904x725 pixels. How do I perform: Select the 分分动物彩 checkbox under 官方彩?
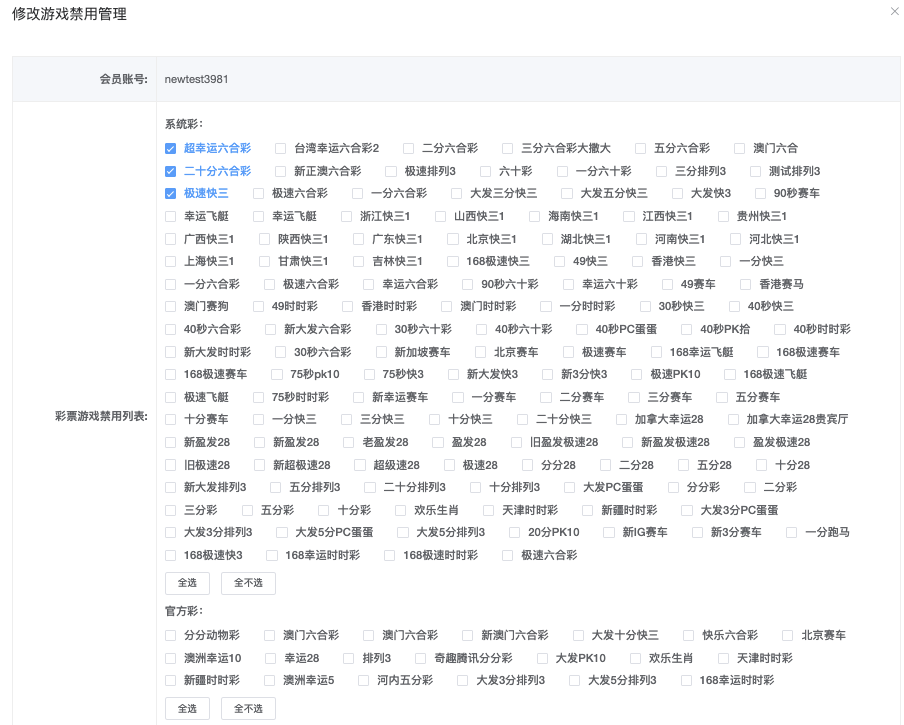click(171, 635)
